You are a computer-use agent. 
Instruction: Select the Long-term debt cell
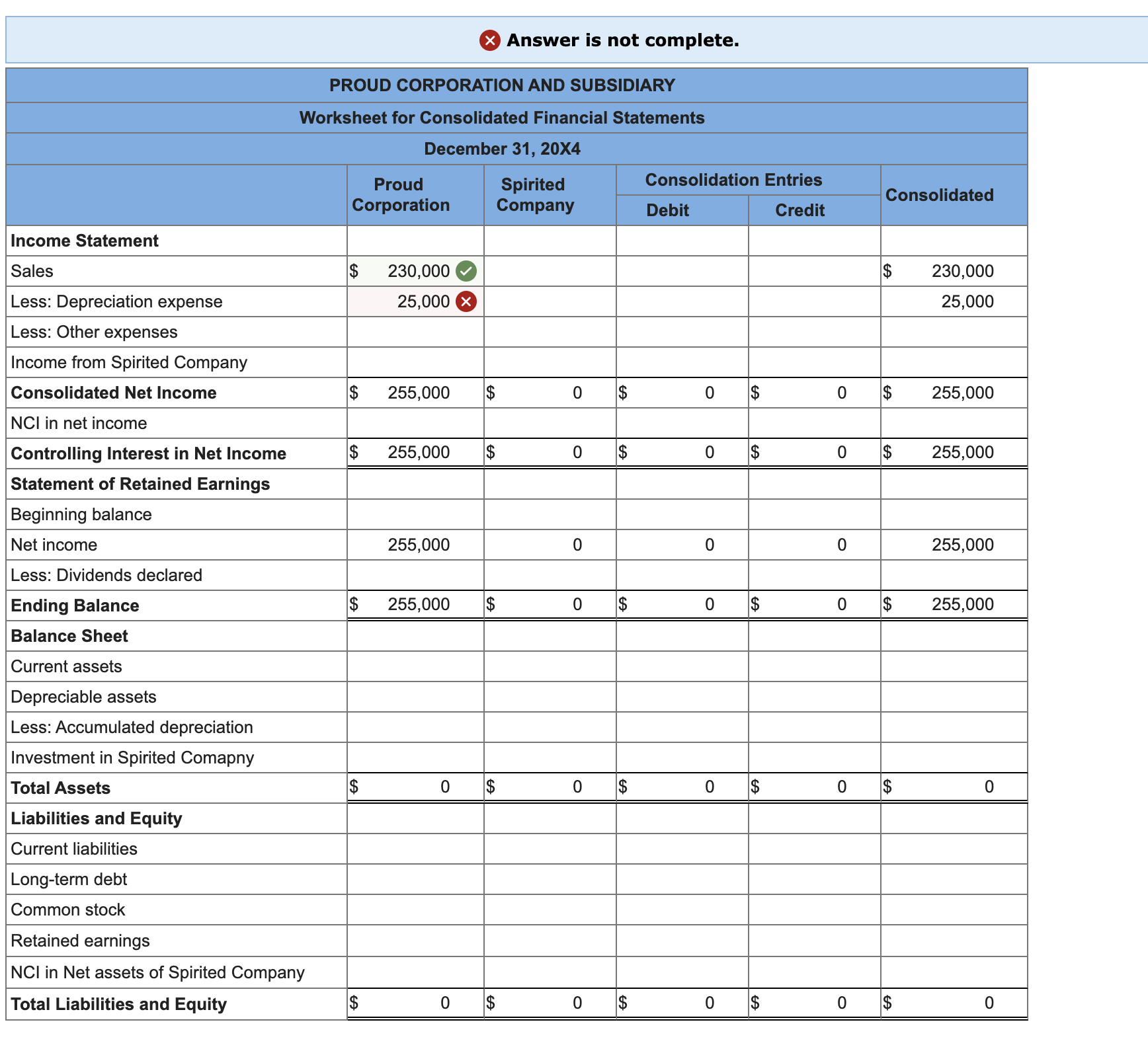point(413,879)
